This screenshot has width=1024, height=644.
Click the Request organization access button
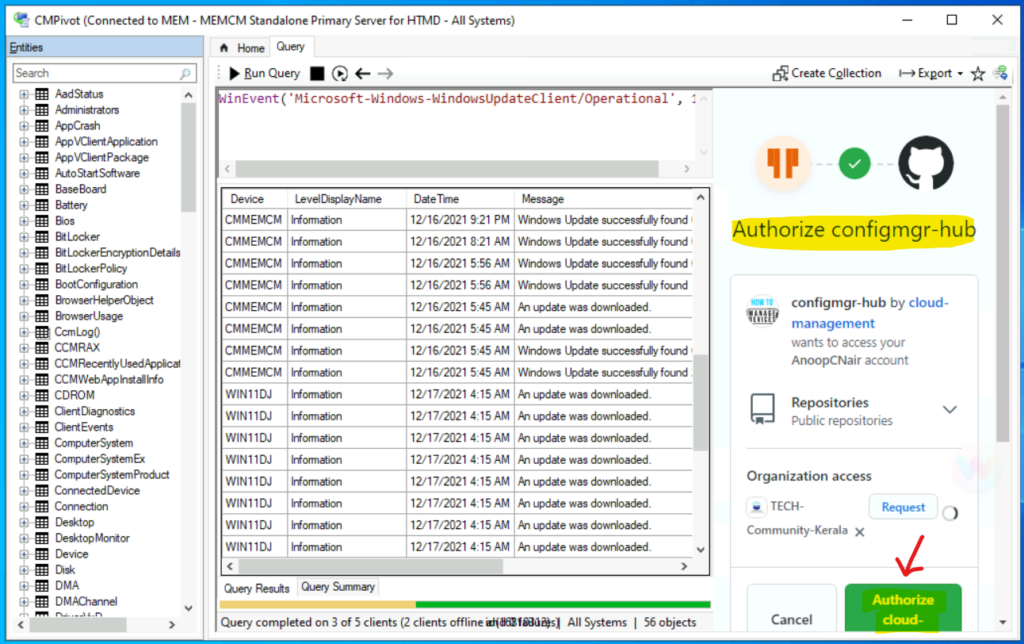903,507
